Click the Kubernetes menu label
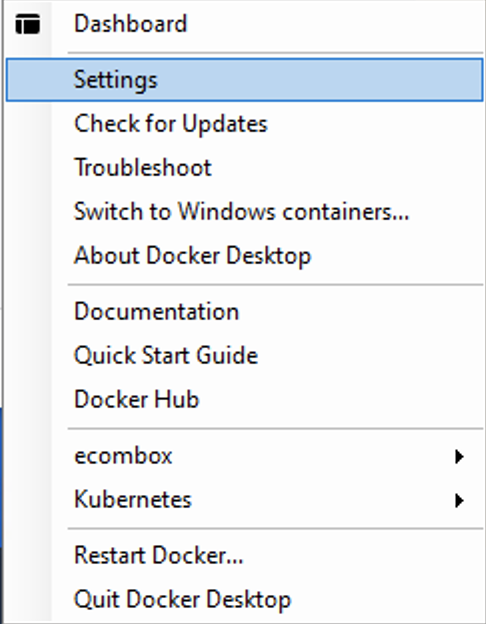The height and width of the screenshot is (624, 486). 133,499
